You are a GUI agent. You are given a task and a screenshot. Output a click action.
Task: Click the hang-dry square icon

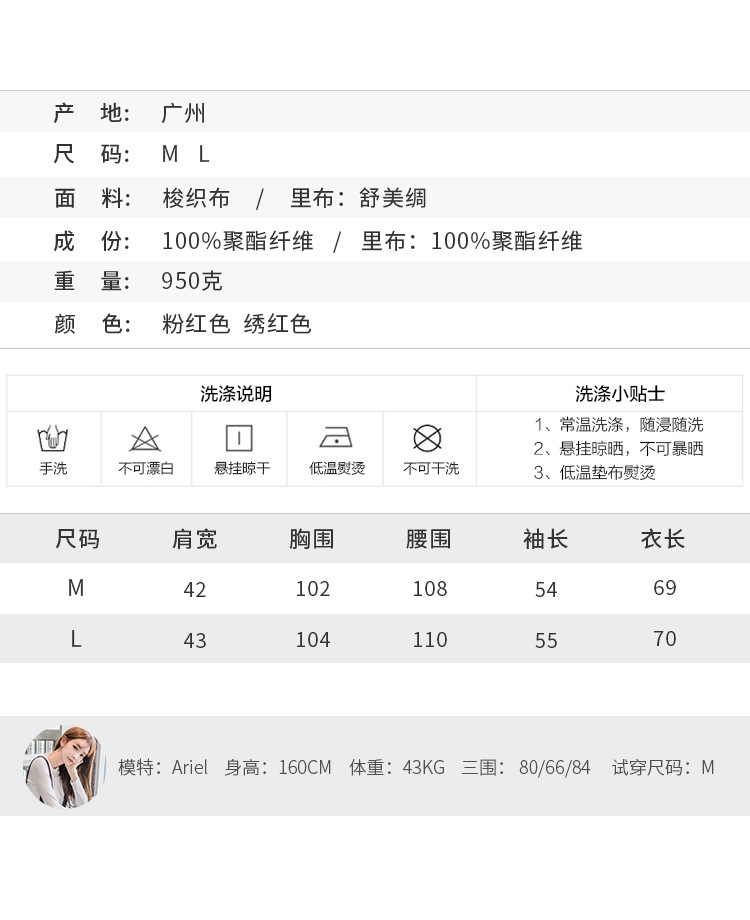pyautogui.click(x=239, y=438)
